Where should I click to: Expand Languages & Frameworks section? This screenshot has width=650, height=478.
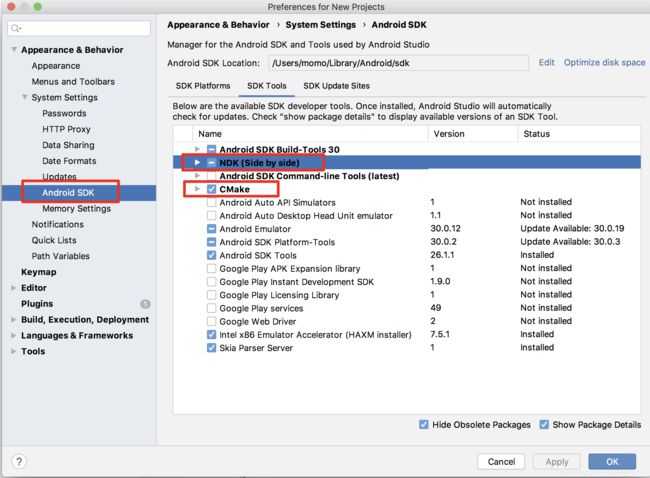[x=14, y=335]
